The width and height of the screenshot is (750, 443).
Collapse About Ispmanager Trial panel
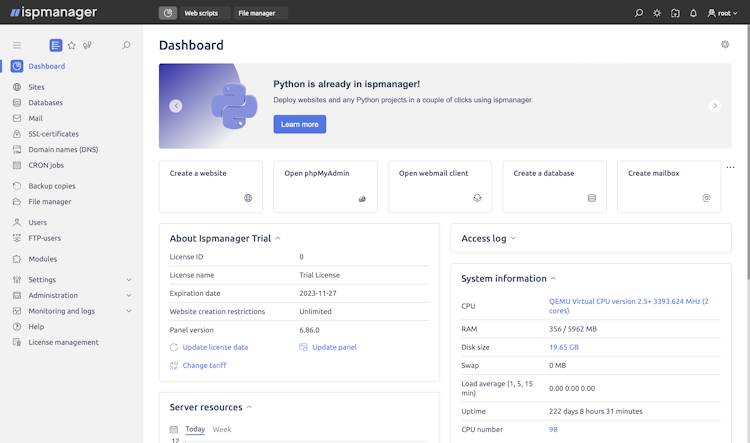278,239
